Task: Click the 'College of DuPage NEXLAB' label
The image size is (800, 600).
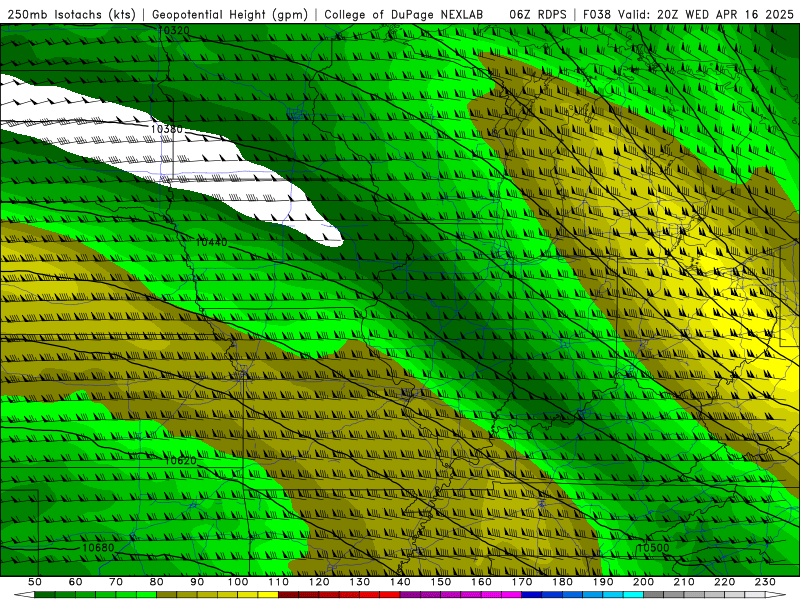Action: pyautogui.click(x=404, y=15)
